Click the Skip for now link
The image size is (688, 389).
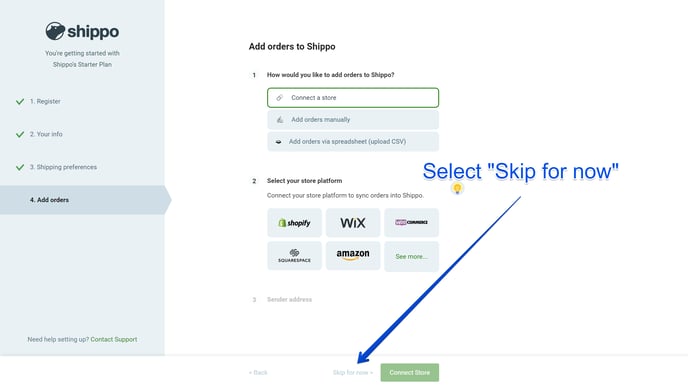(x=352, y=372)
